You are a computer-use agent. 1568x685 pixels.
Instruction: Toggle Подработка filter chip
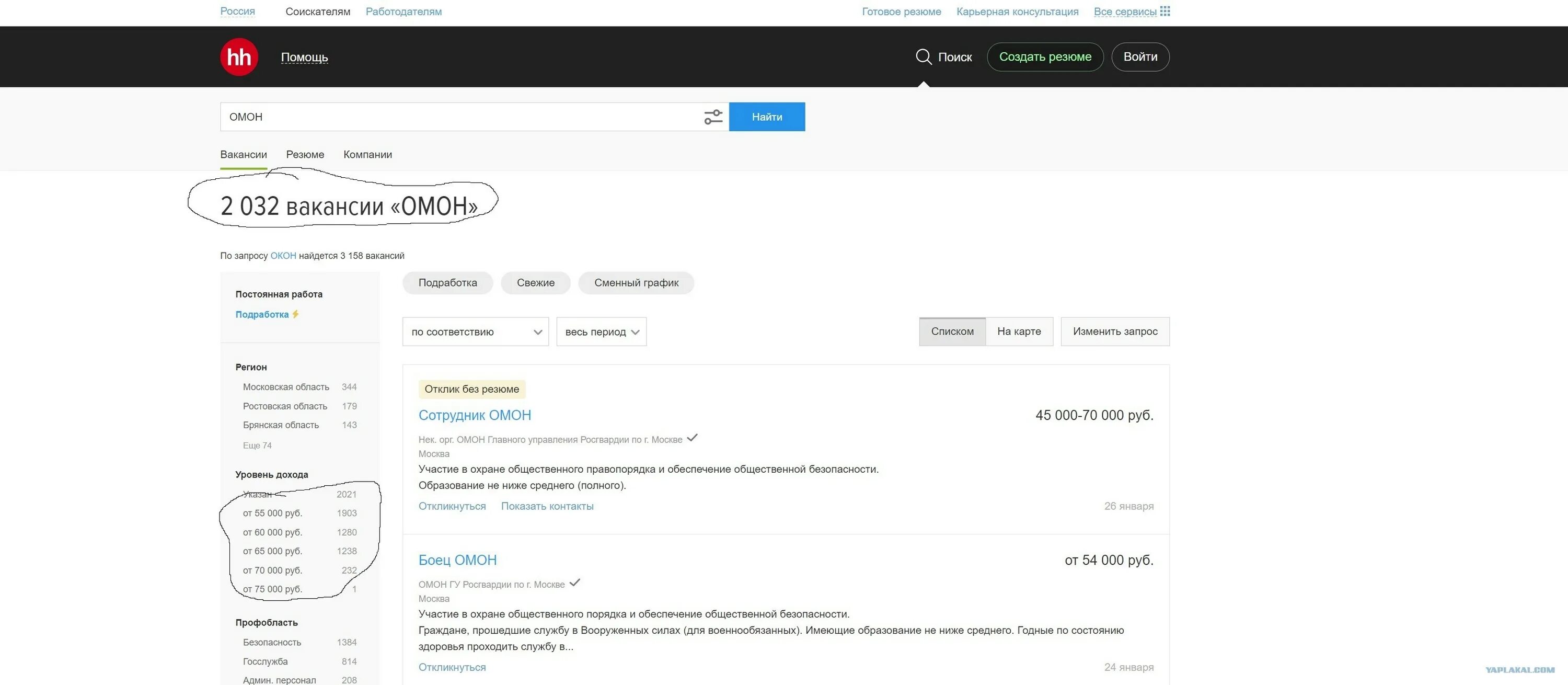point(447,282)
